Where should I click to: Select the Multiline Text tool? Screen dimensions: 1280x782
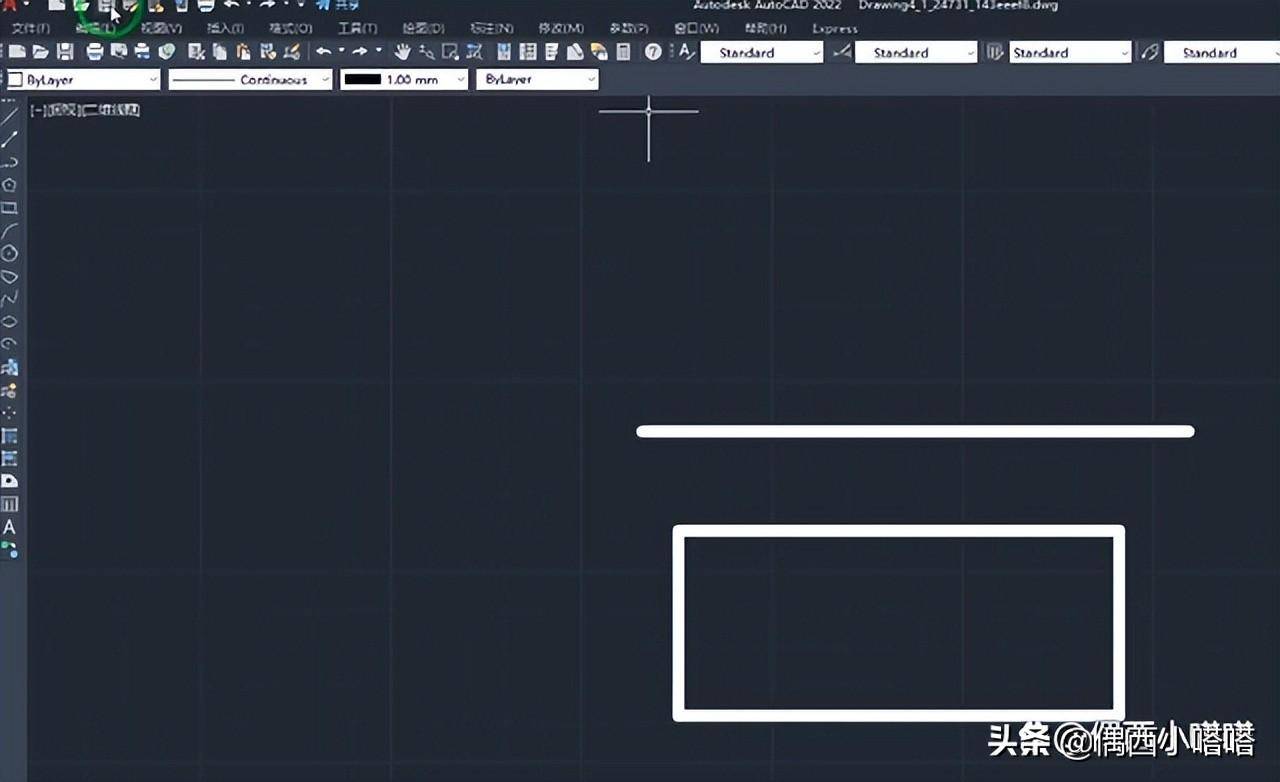point(10,527)
